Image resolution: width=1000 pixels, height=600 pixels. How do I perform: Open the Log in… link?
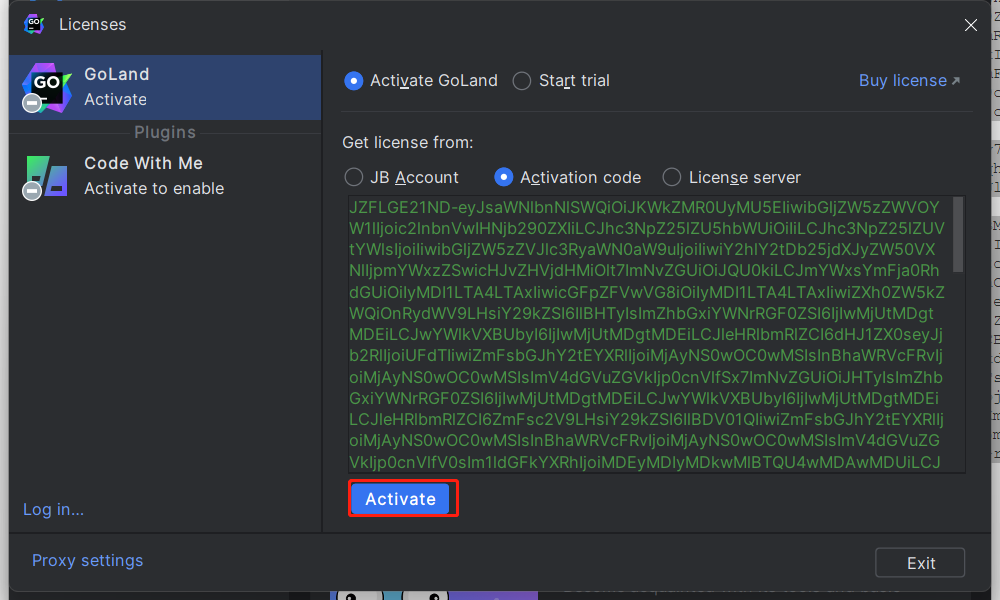tap(54, 509)
